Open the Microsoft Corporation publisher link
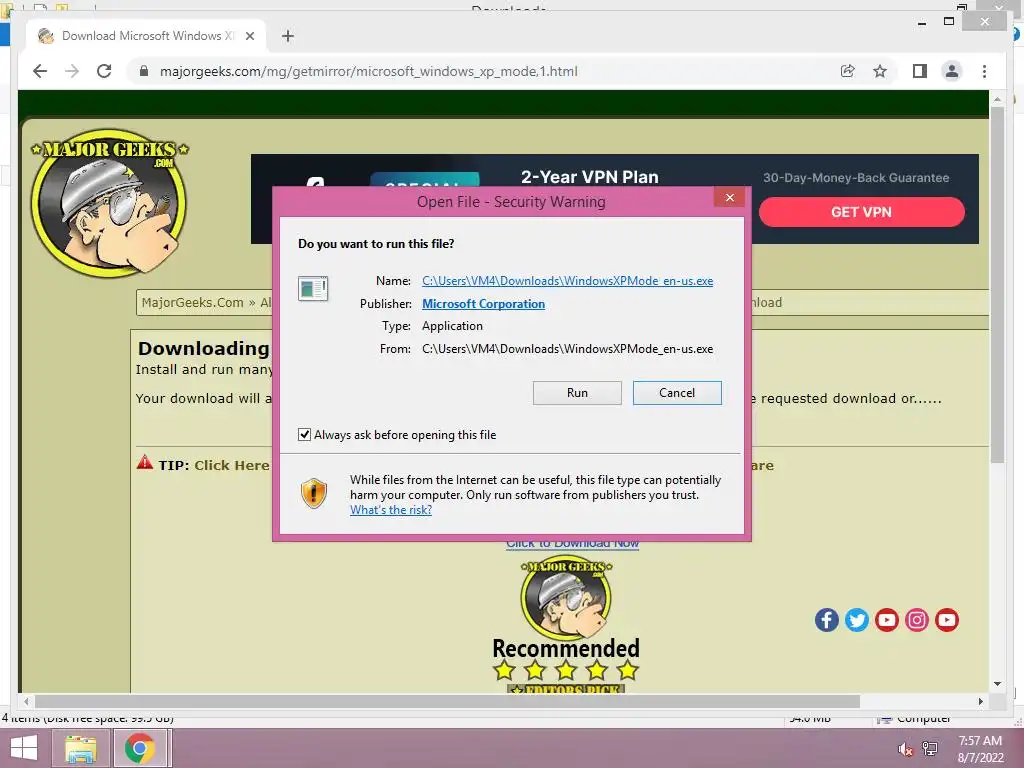The image size is (1024, 768). point(483,304)
